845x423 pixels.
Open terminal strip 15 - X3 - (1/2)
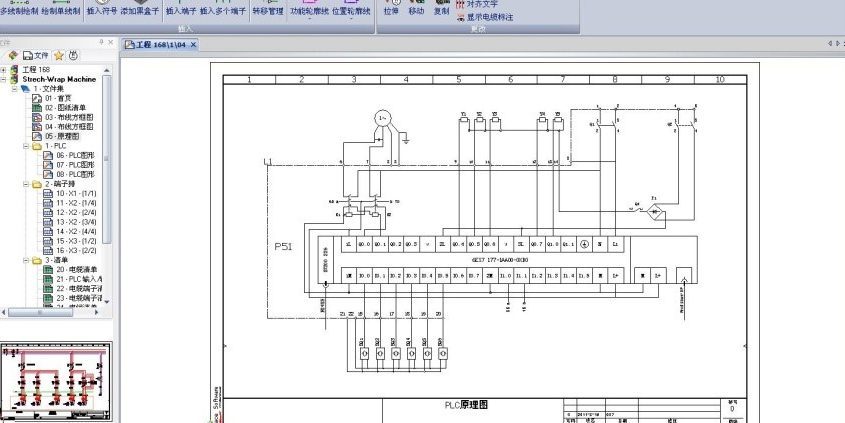(76, 241)
